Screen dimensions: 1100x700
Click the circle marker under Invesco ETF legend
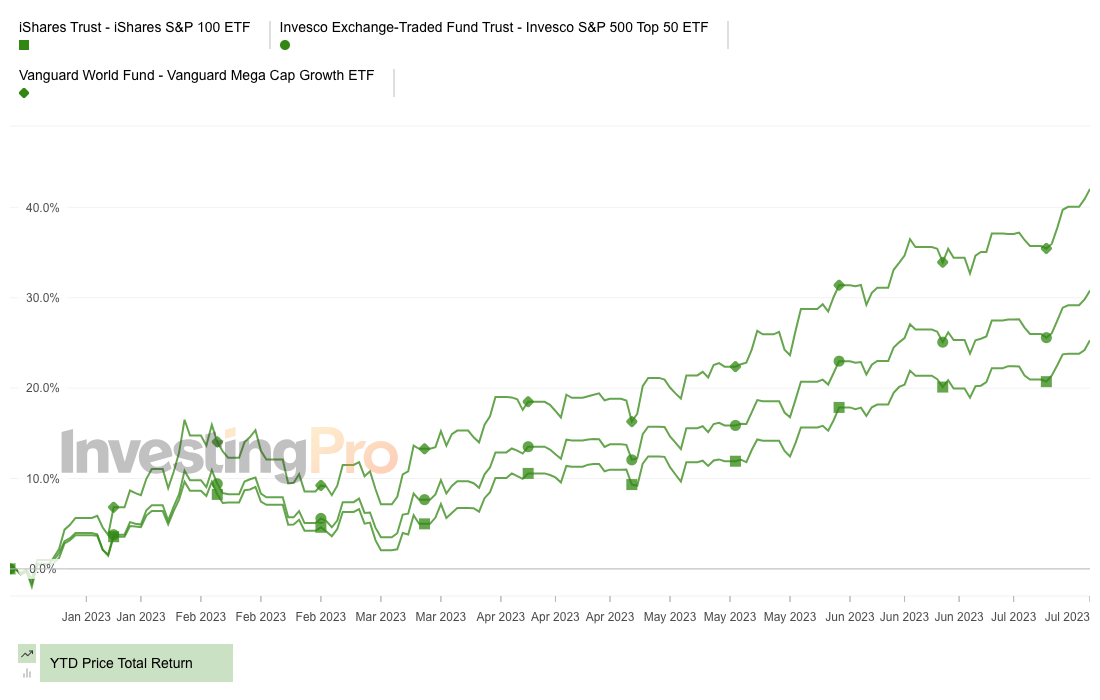click(283, 44)
